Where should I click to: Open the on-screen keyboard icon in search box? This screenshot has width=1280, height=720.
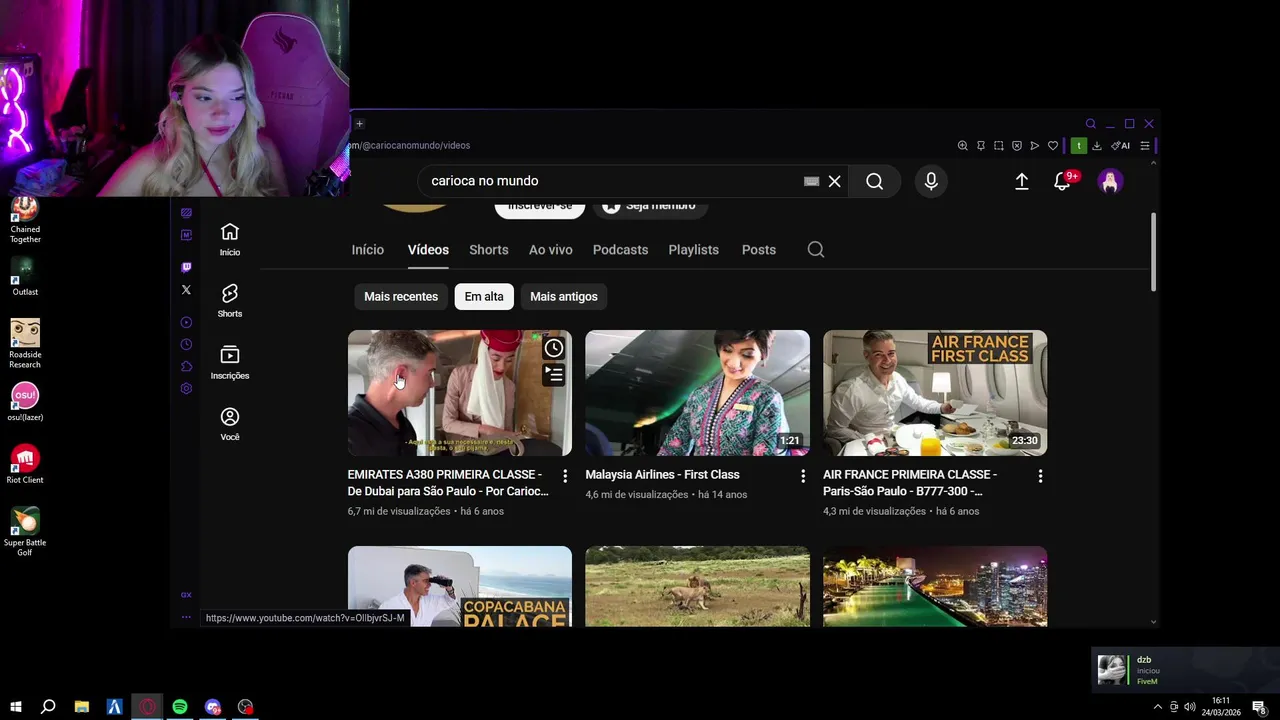[811, 181]
